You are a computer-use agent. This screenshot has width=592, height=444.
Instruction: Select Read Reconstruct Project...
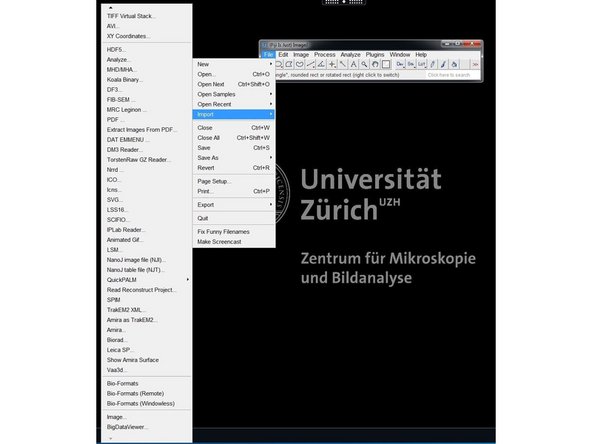point(147,290)
